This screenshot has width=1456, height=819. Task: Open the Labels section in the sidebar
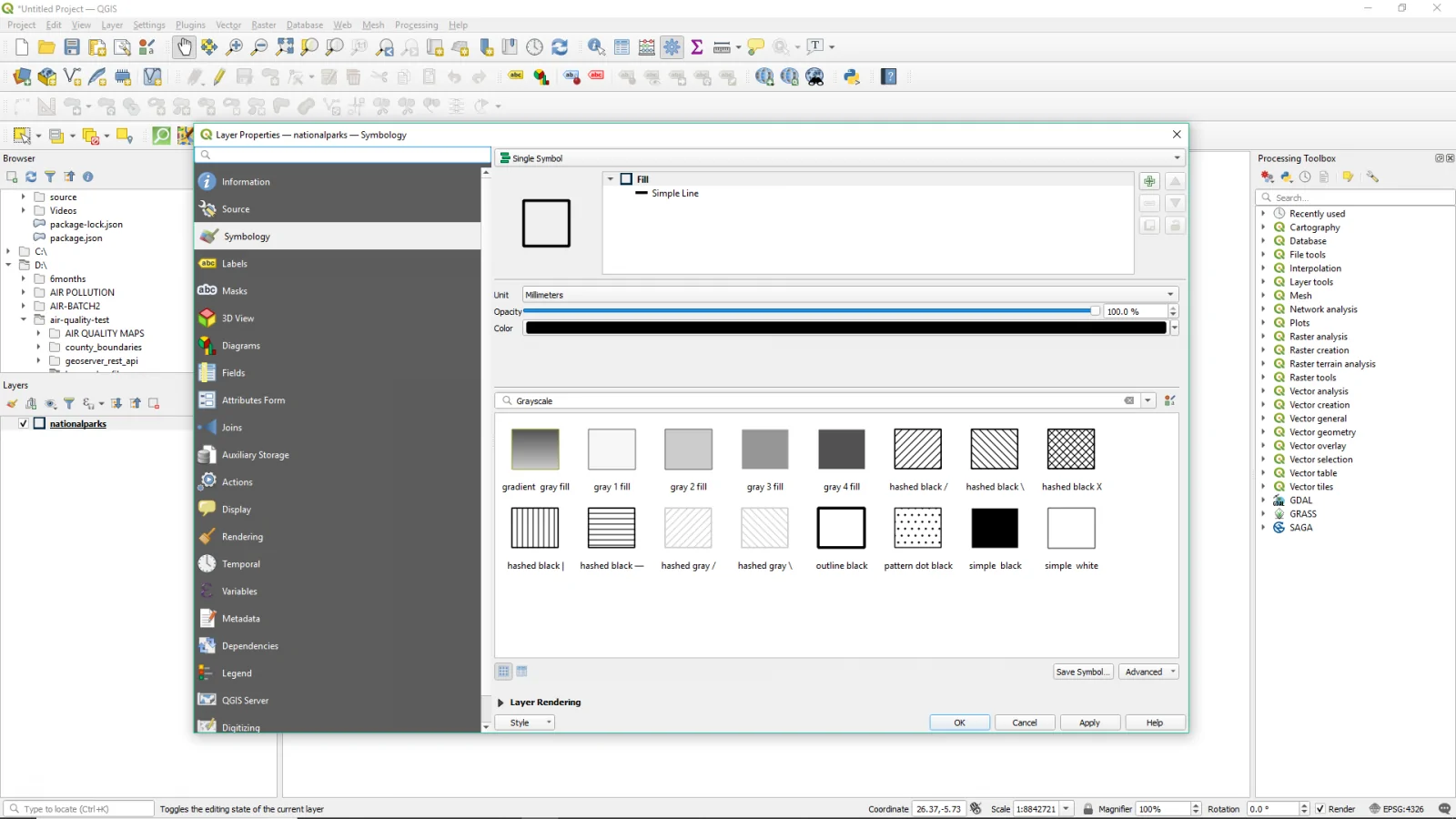(235, 264)
